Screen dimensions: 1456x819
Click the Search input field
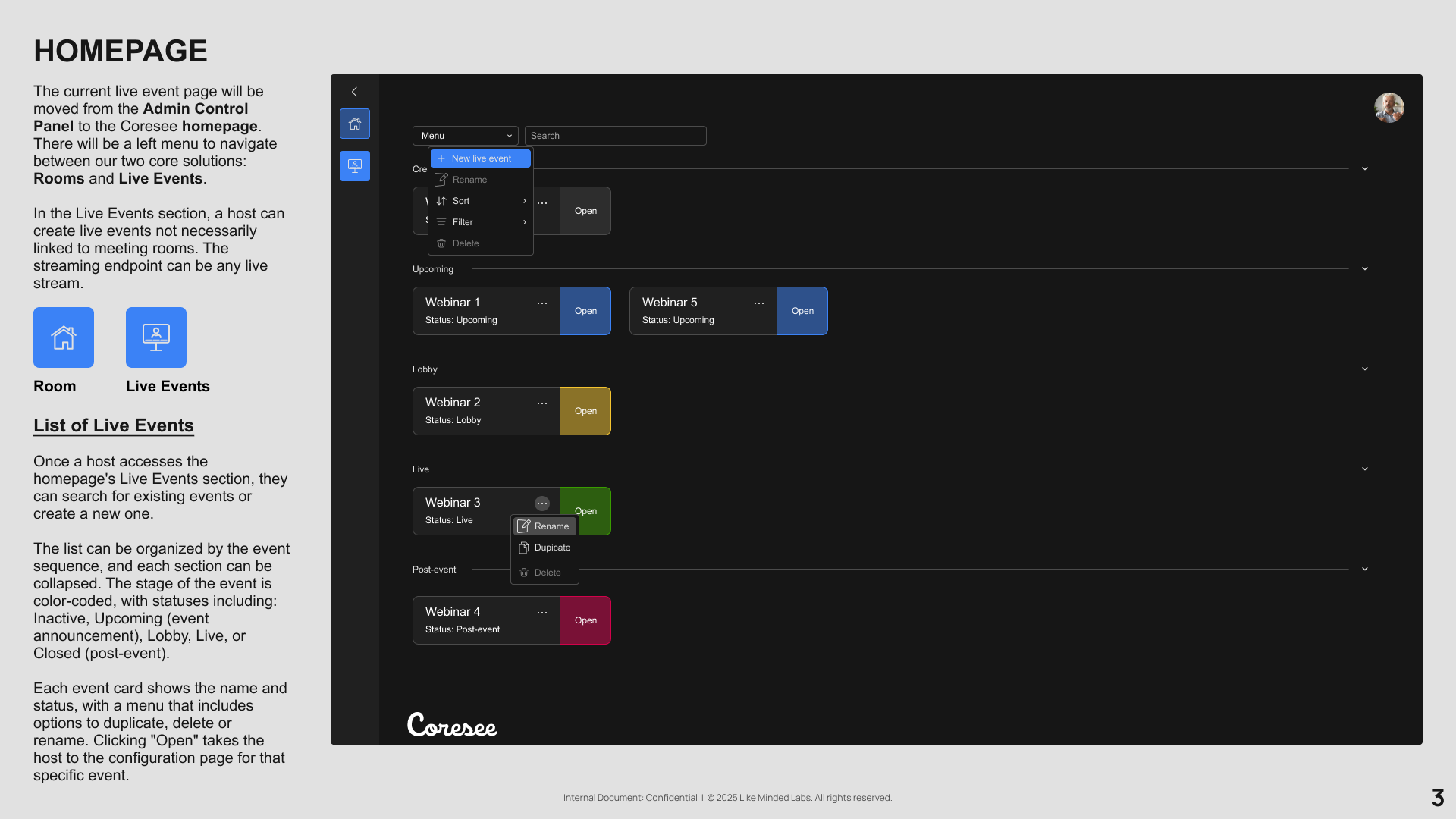pos(615,136)
